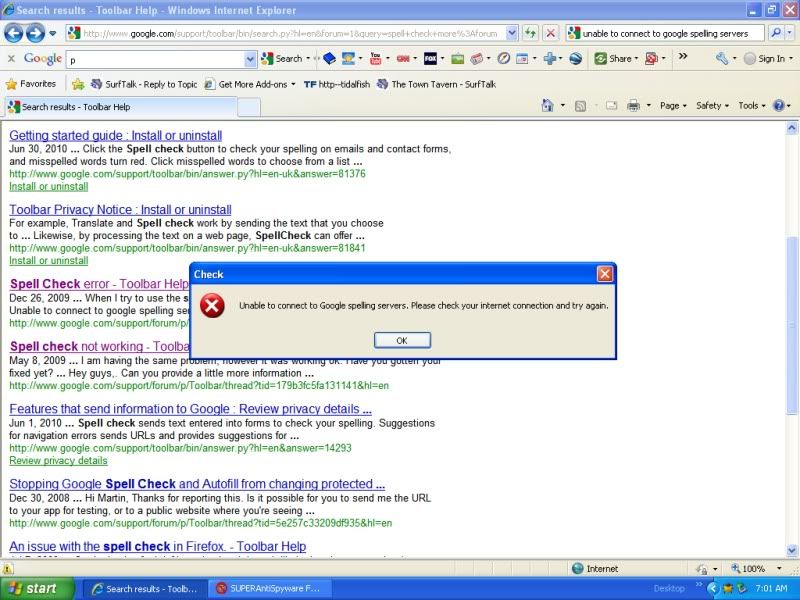This screenshot has width=800, height=600.
Task: Switch to SUPERAntiSpyware in the taskbar
Action: (x=270, y=589)
